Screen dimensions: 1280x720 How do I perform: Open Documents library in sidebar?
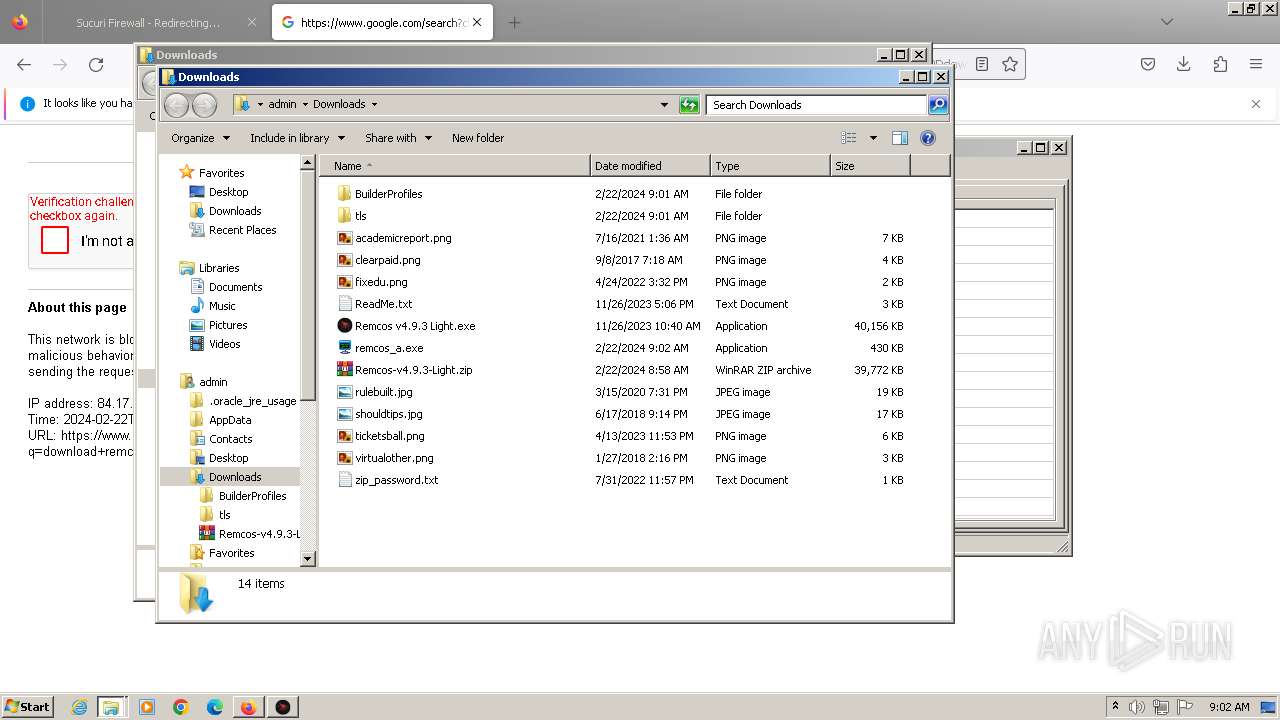point(226,287)
